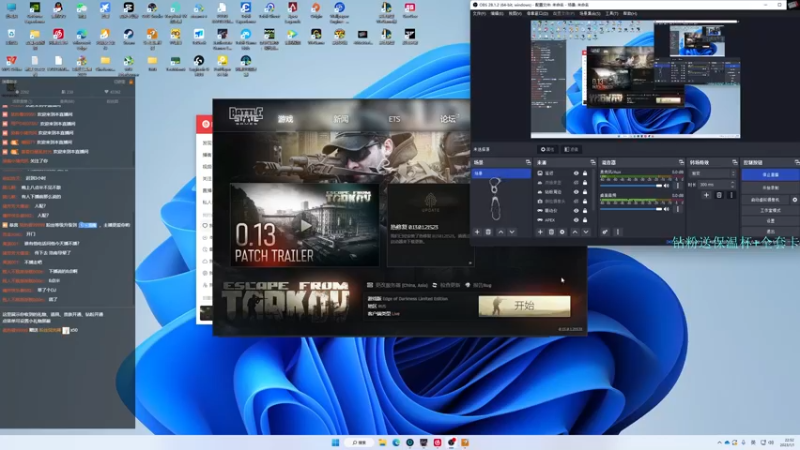Select highlighted scene in OBS Scenes list

coord(502,173)
